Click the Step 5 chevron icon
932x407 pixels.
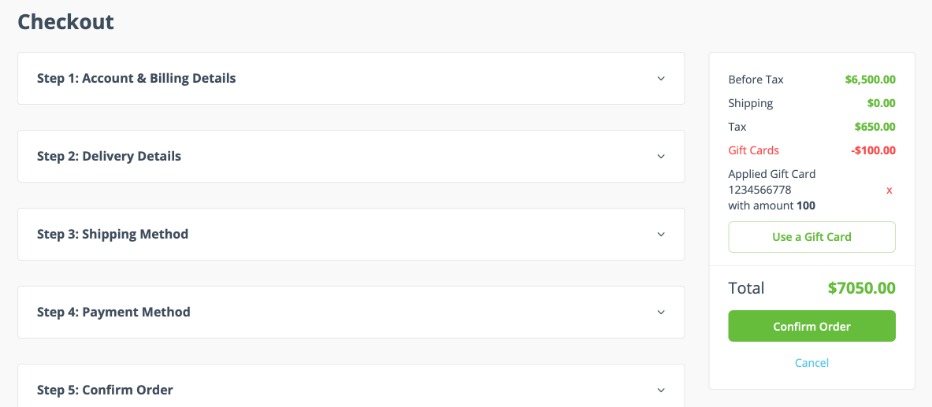[x=661, y=390]
